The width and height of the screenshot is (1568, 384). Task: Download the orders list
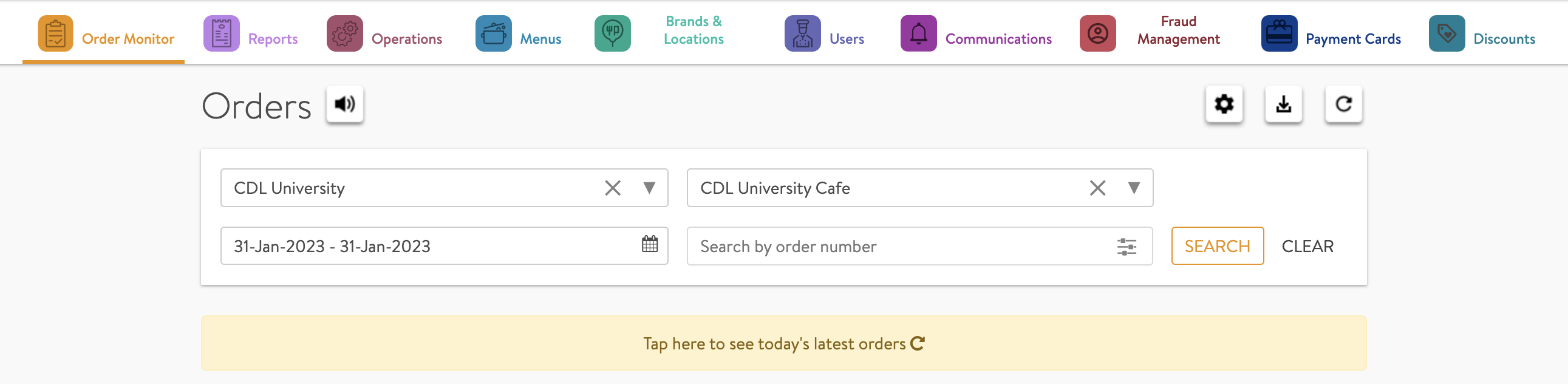pyautogui.click(x=1283, y=105)
